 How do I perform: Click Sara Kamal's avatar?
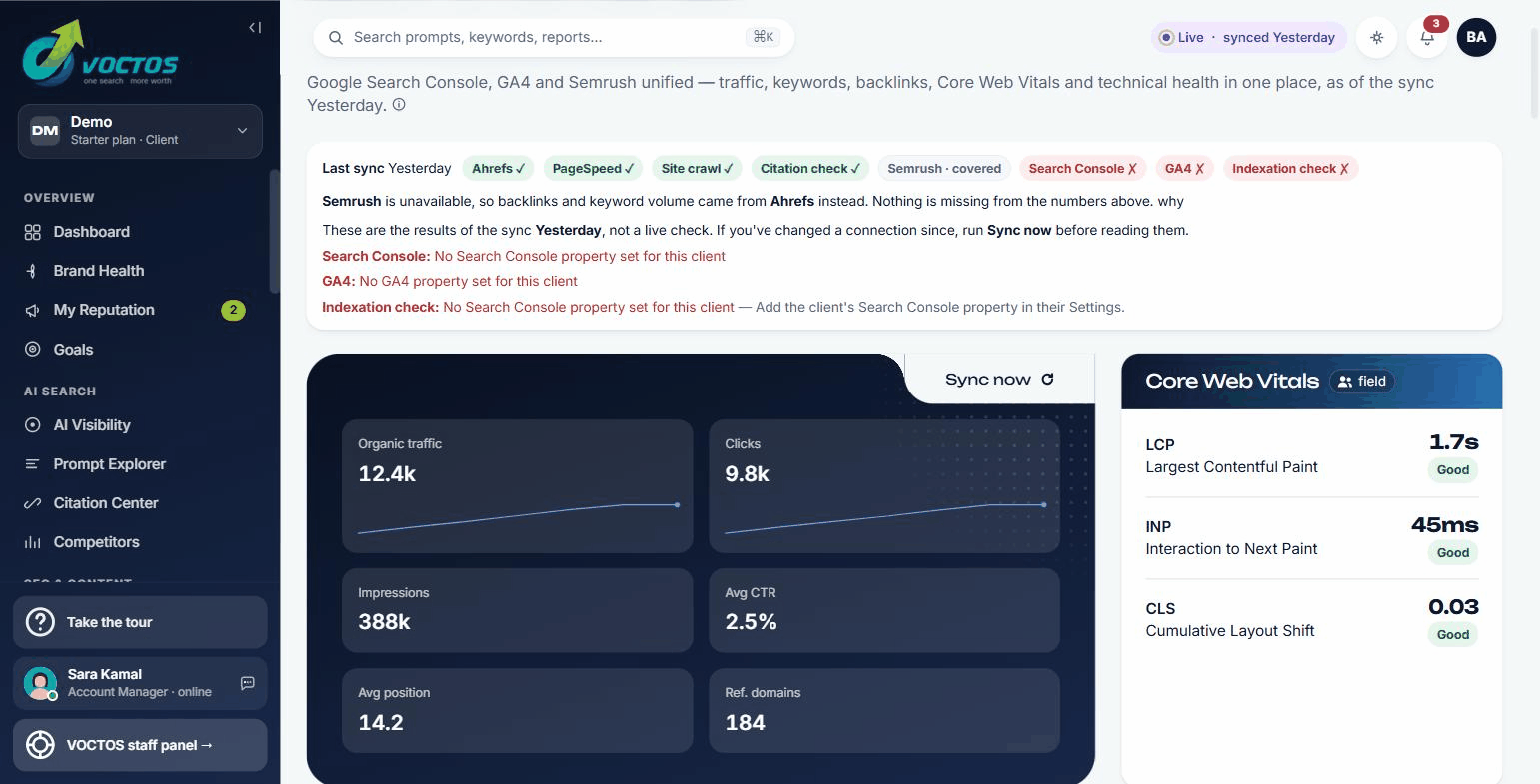(x=40, y=683)
